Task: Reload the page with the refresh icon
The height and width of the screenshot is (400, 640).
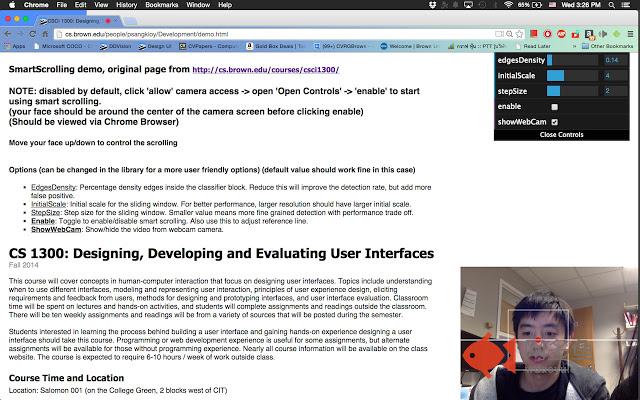Action: pos(33,34)
